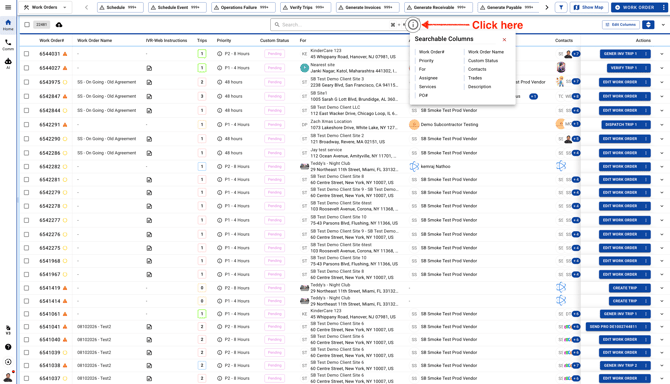Image resolution: width=670 pixels, height=384 pixels.
Task: Open the hamburger menu at top left
Action: (8, 7)
